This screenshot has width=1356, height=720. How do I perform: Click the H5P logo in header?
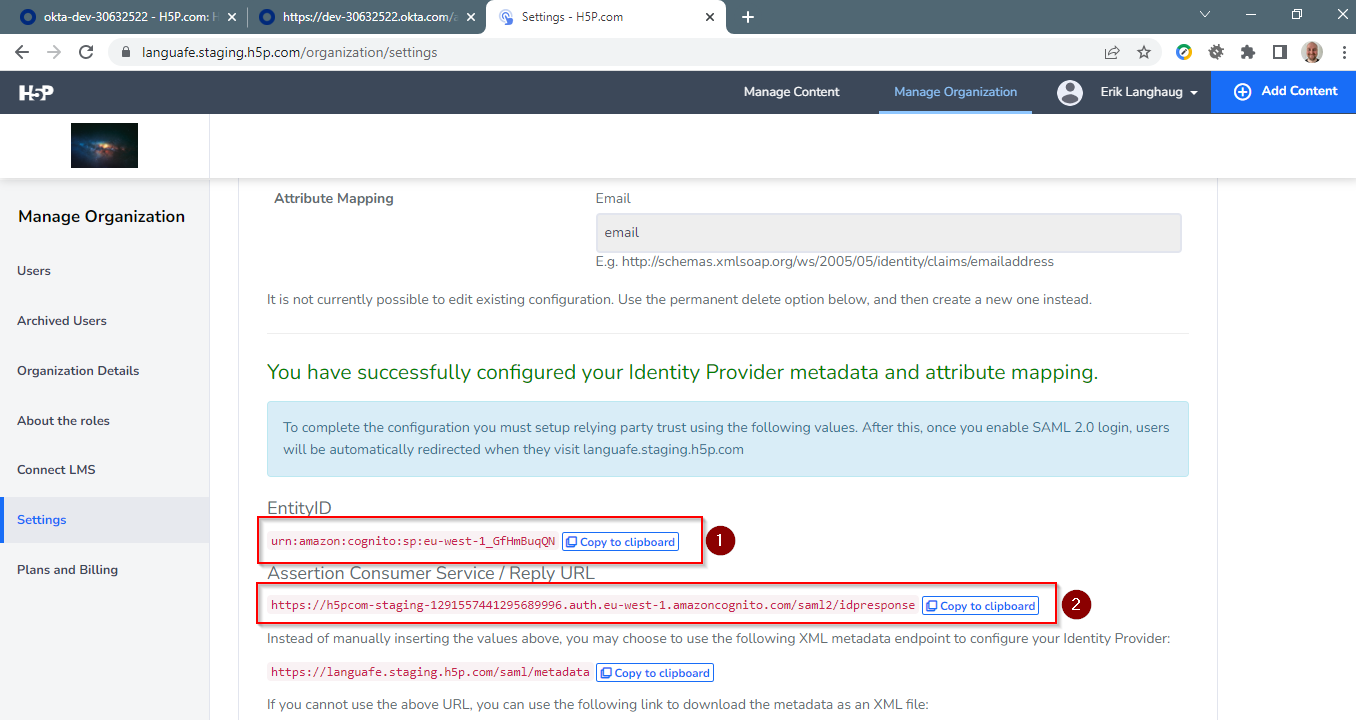pos(36,92)
